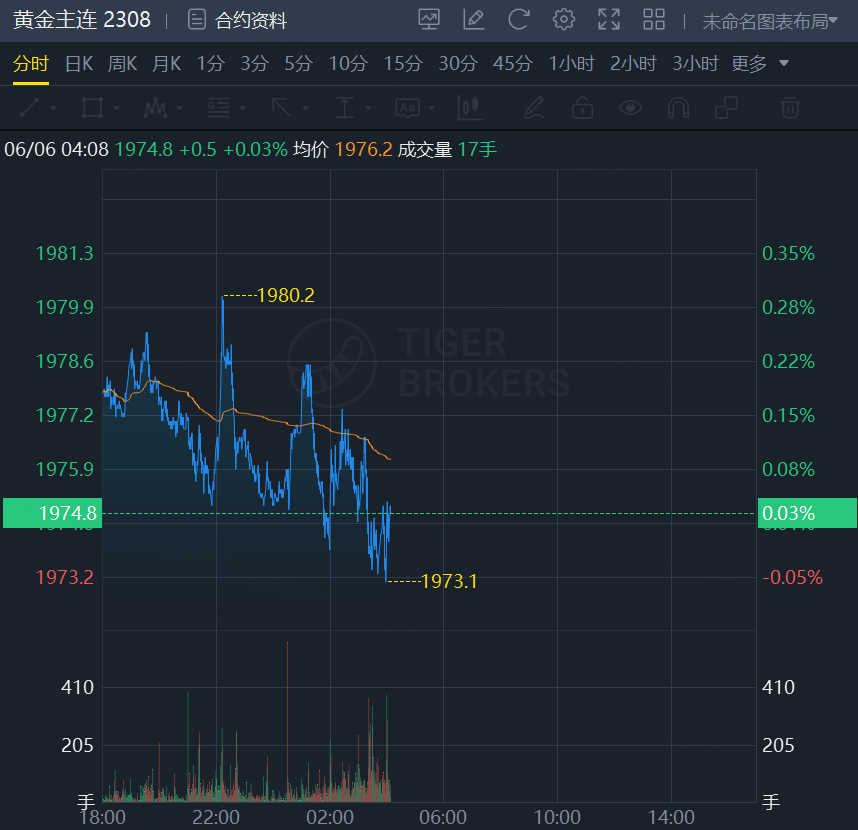The width and height of the screenshot is (858, 830).
Task: Switch to 日K tab
Action: pyautogui.click(x=79, y=63)
